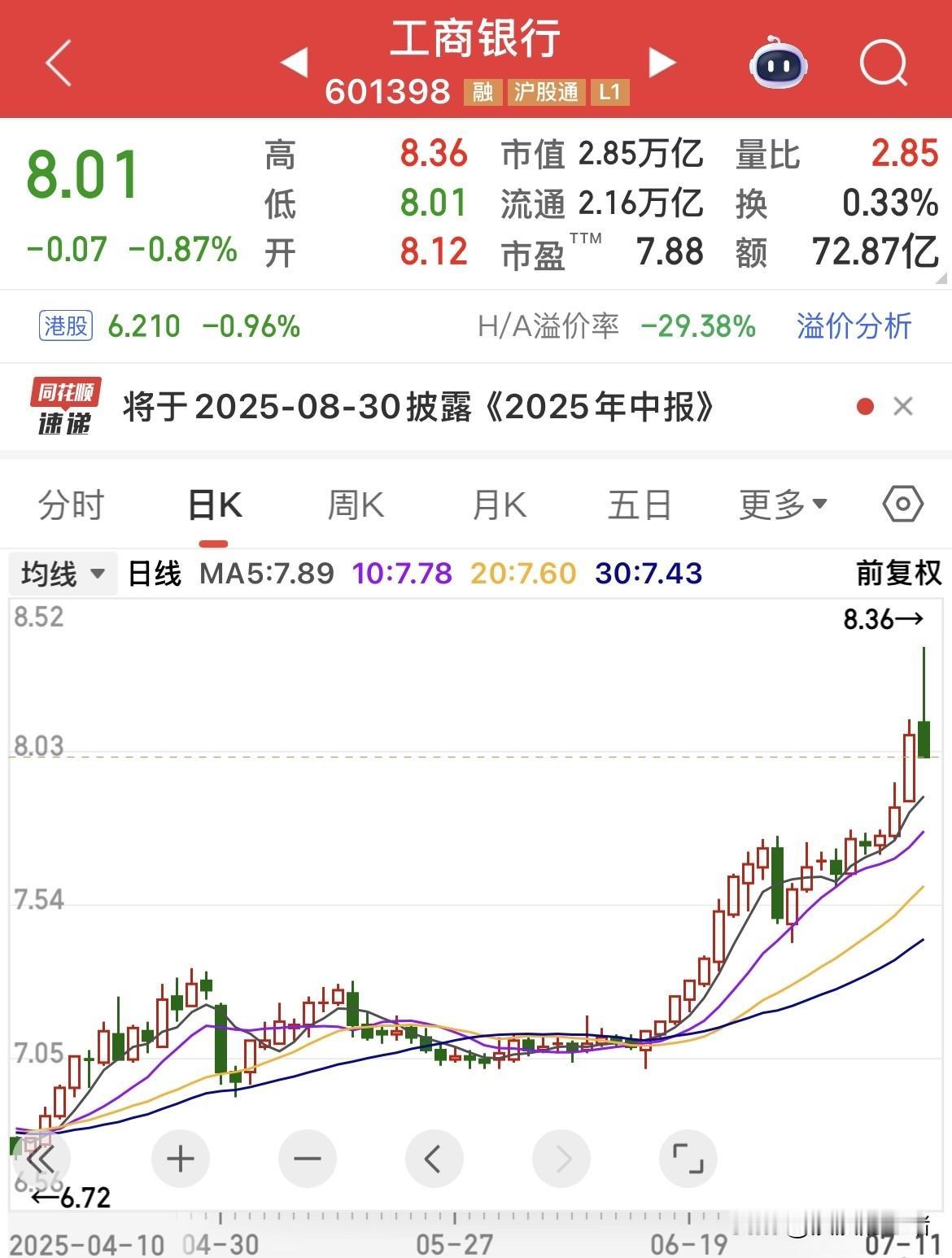Tap the 日线 label
The image size is (952, 1258).
[x=155, y=574]
